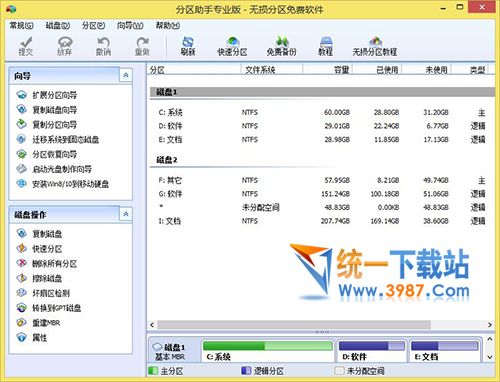
Task: Open 快速分区 from the toolbar
Action: pyautogui.click(x=232, y=46)
